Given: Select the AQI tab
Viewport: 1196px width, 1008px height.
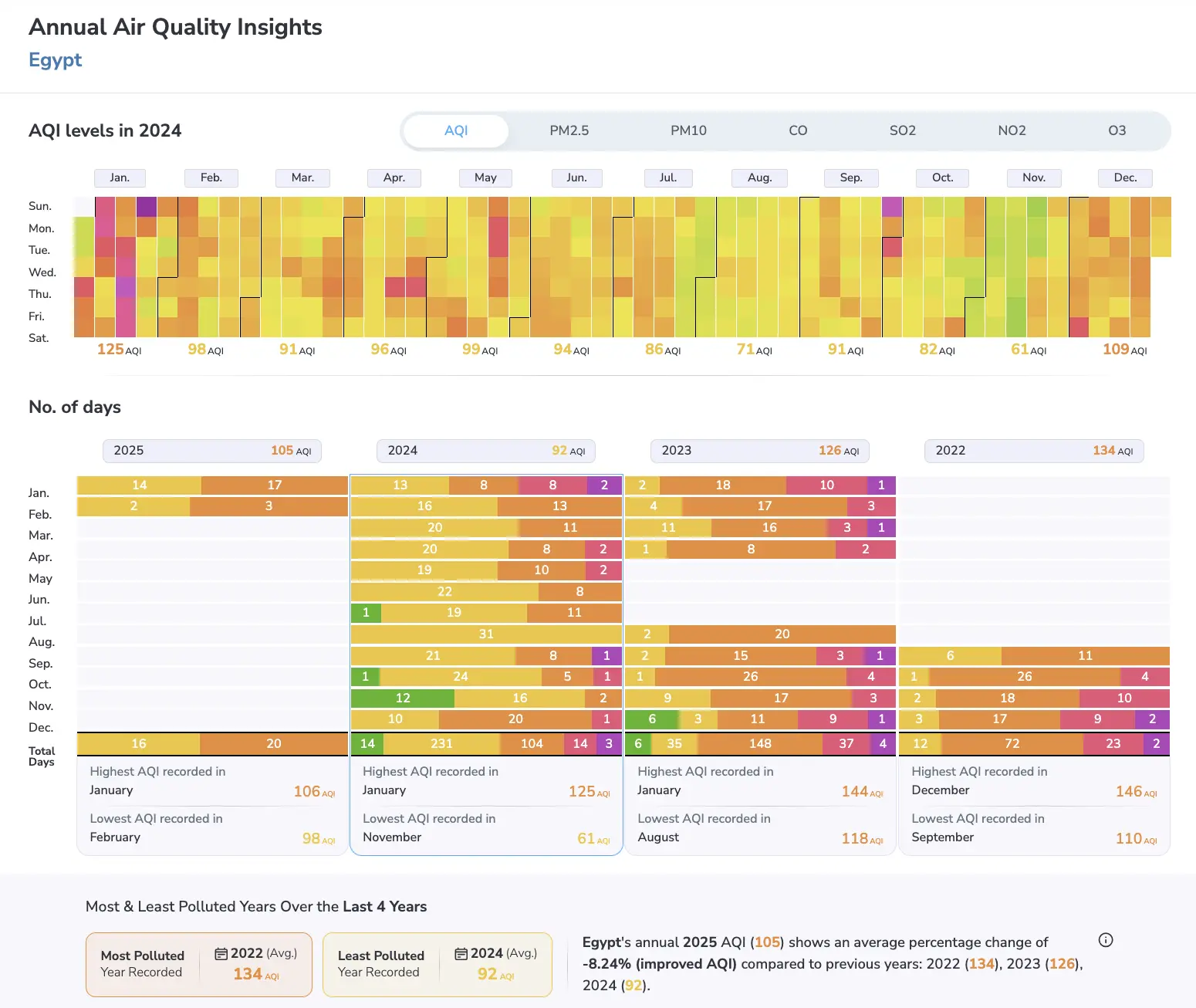Looking at the screenshot, I should coord(456,130).
